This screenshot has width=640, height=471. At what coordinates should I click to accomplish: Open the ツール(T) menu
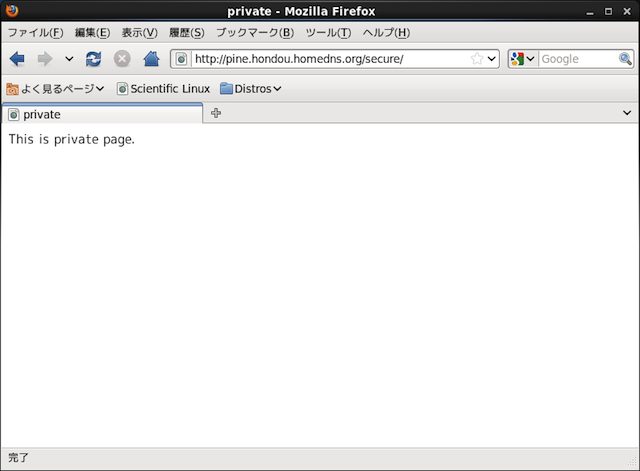327,32
